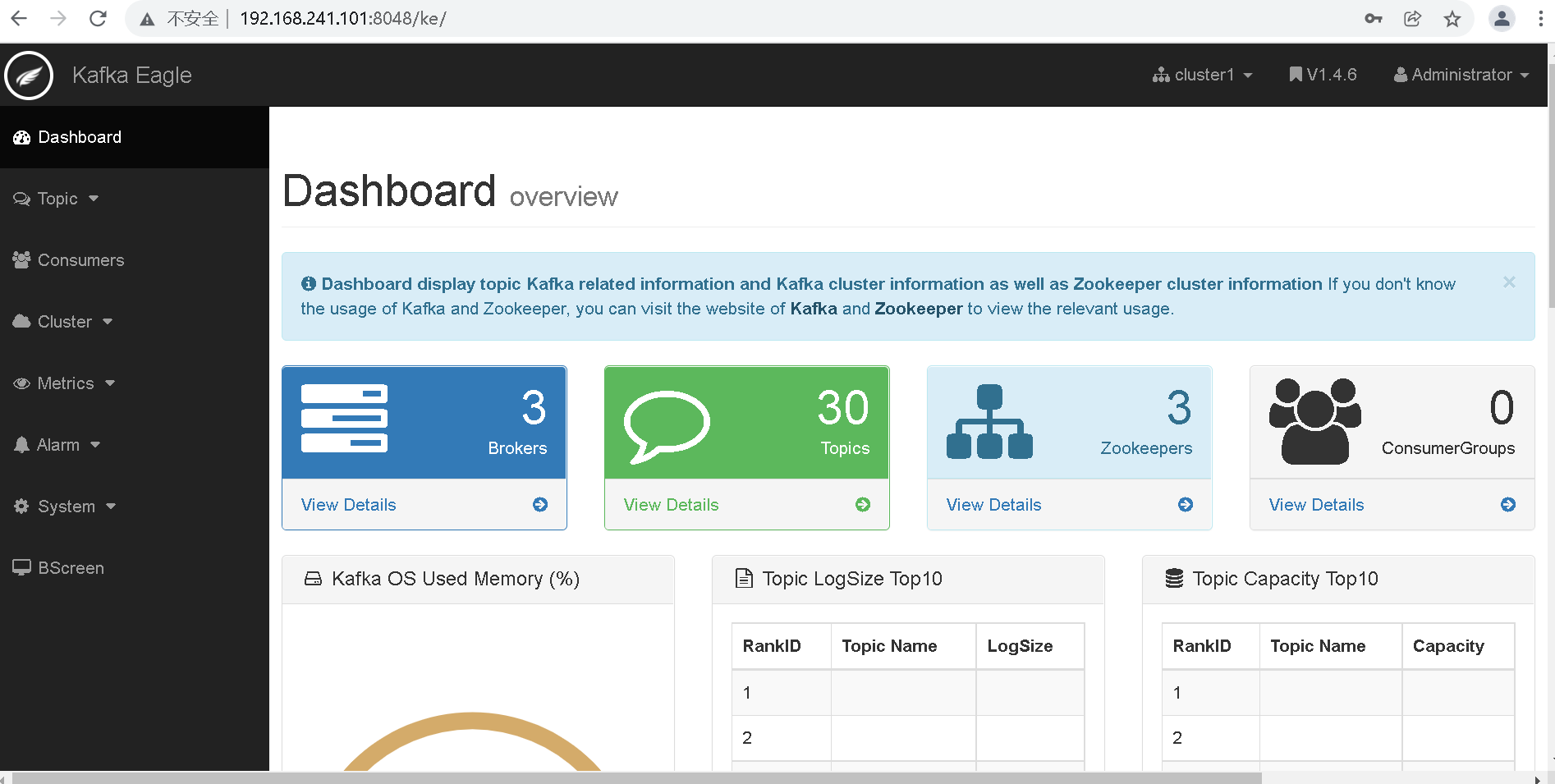Click Topic Name header in Capacity table

1331,646
